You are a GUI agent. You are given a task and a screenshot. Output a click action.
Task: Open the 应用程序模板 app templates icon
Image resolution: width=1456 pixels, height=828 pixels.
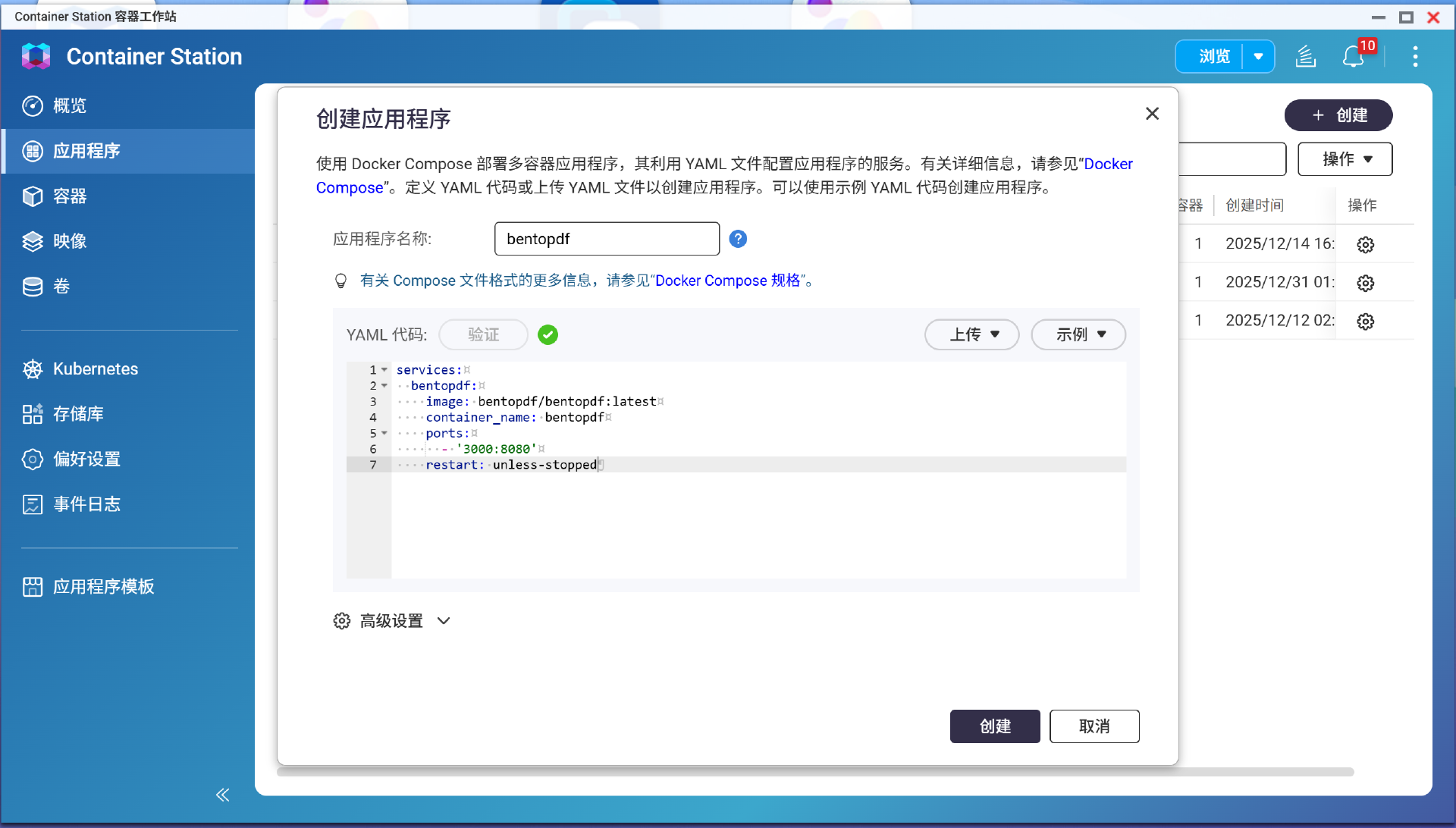[33, 586]
